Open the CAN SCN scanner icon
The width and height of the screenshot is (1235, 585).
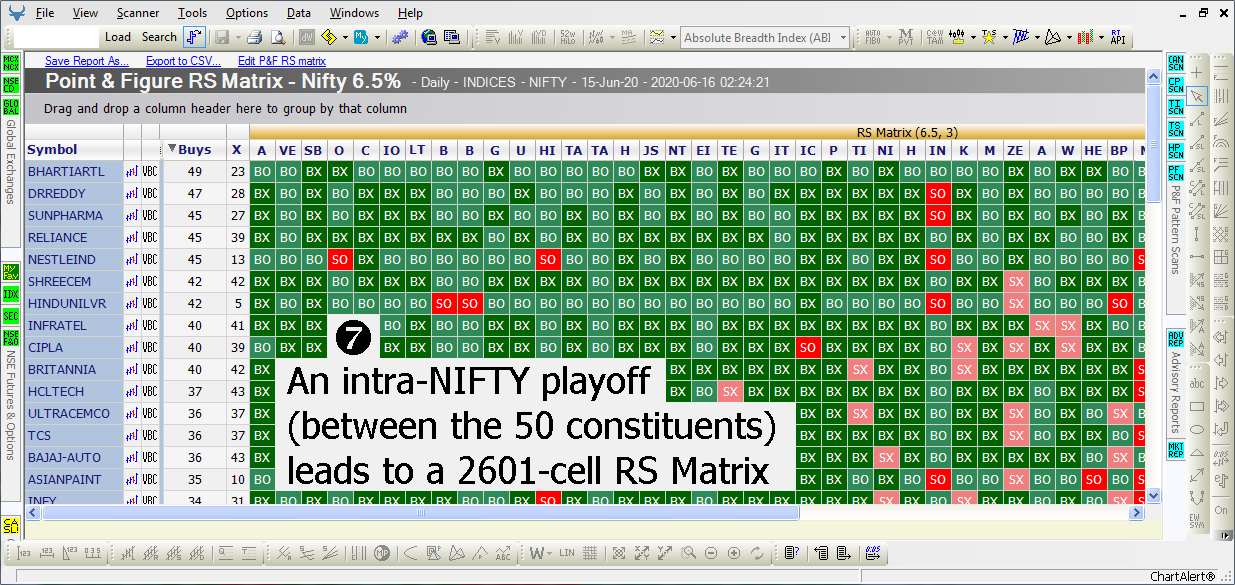1176,64
